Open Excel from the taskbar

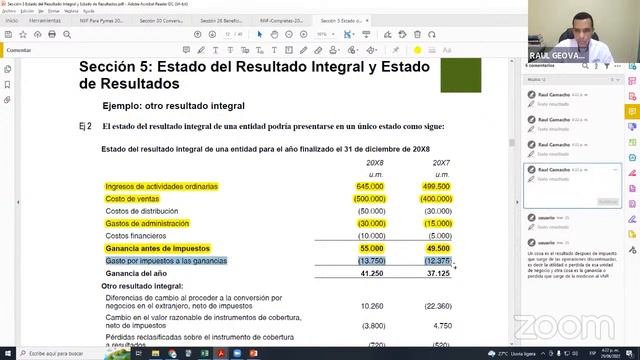click(x=204, y=353)
